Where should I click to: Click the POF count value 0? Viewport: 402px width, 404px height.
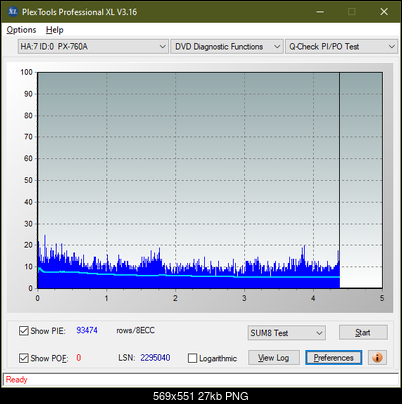click(79, 358)
